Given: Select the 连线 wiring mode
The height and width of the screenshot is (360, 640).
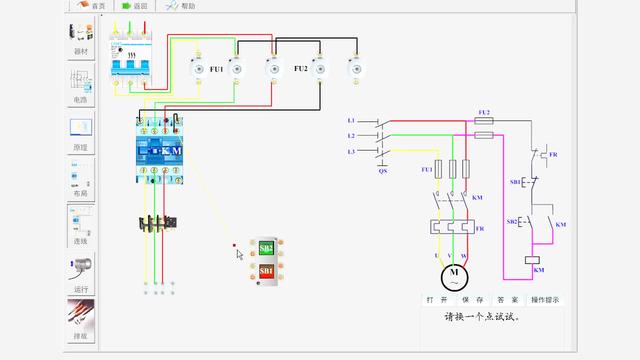Looking at the screenshot, I should (x=81, y=227).
